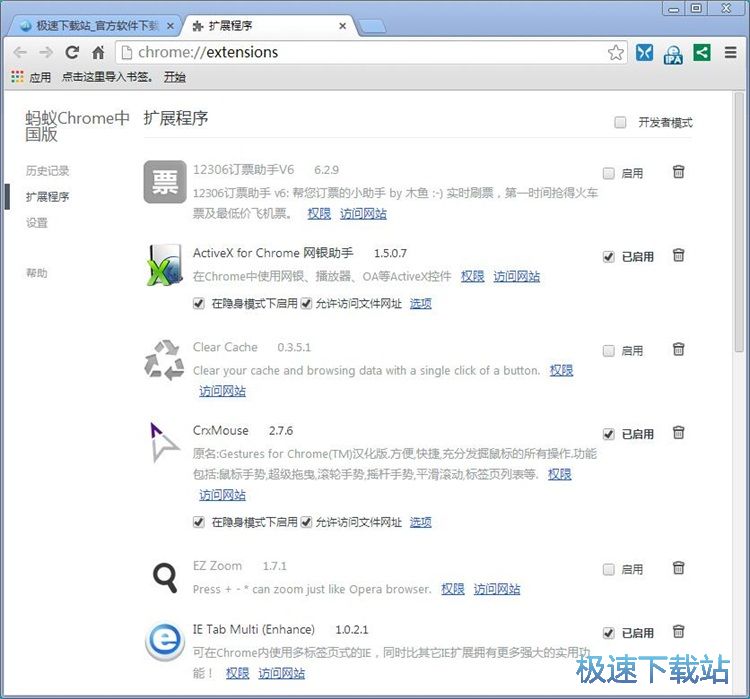Close the 扩展程序 tab
The image size is (750, 699).
point(342,26)
